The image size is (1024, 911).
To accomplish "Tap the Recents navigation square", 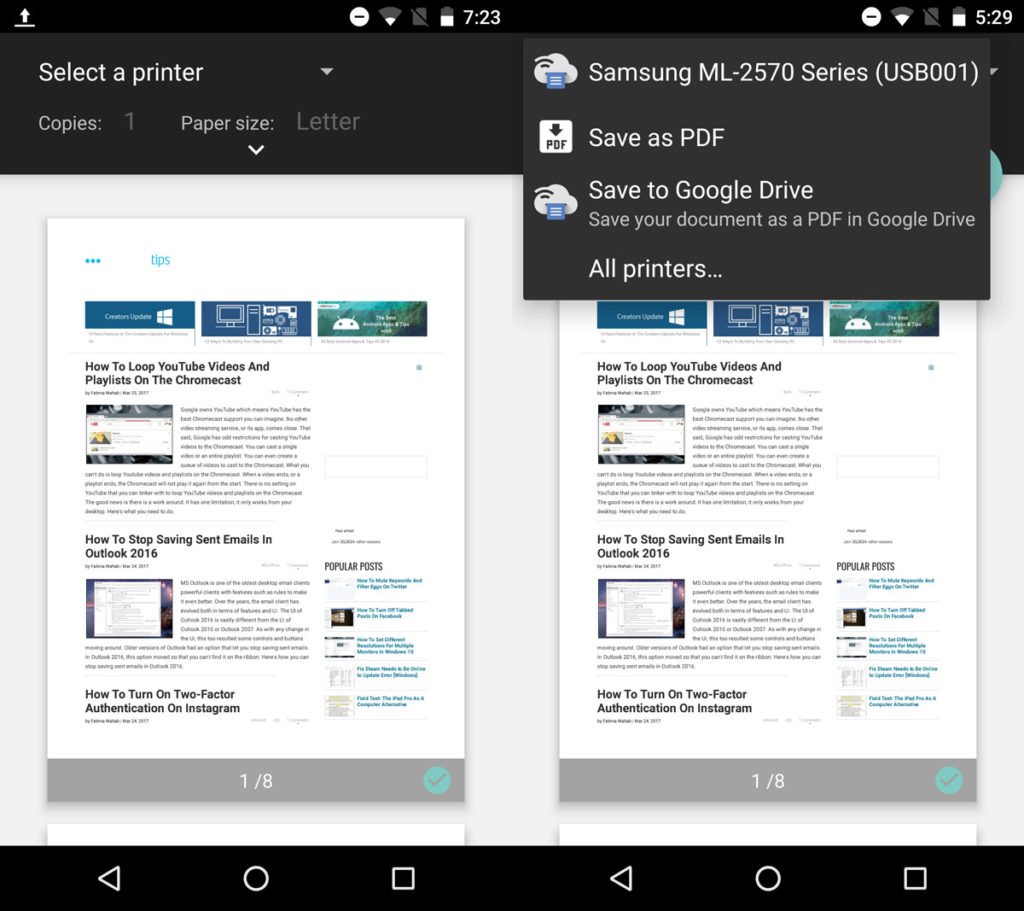I will pos(403,877).
